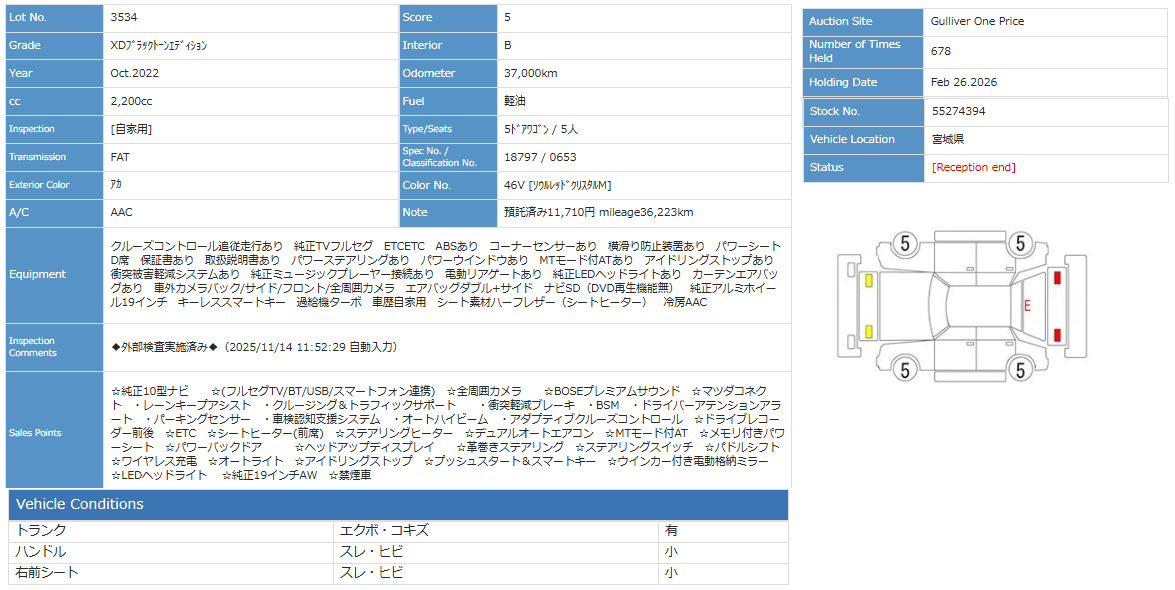
Task: Click the Odometer value 37,000km
Action: click(x=531, y=73)
